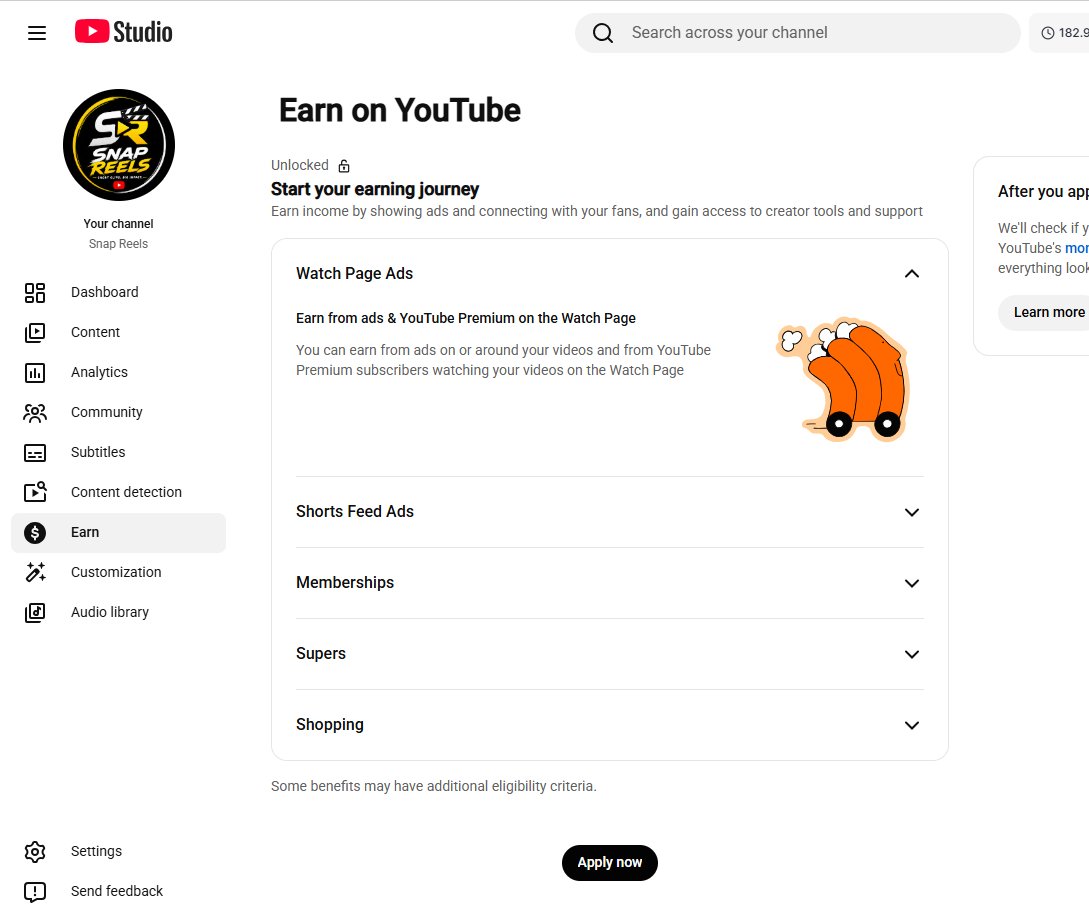This screenshot has width=1089, height=910.
Task: Click the Subtitles icon in sidebar
Action: click(35, 453)
